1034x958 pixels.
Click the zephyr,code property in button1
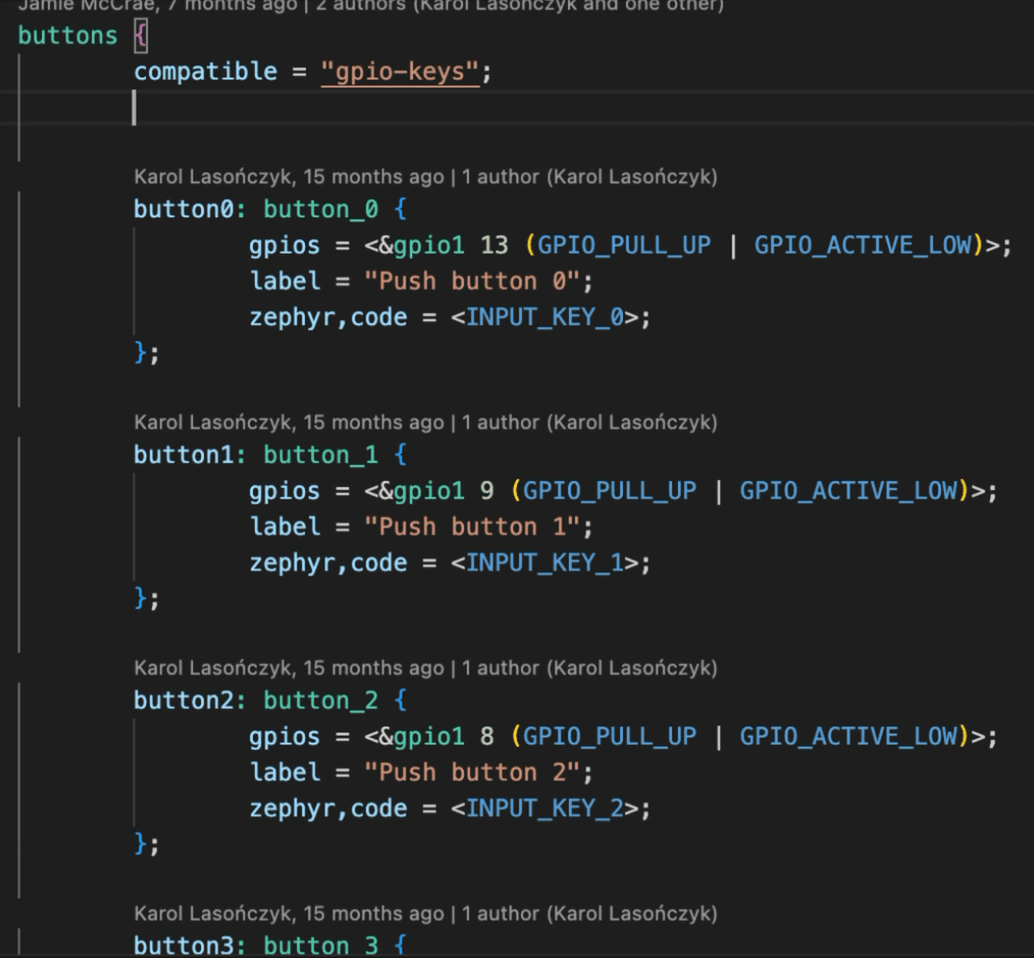(327, 562)
